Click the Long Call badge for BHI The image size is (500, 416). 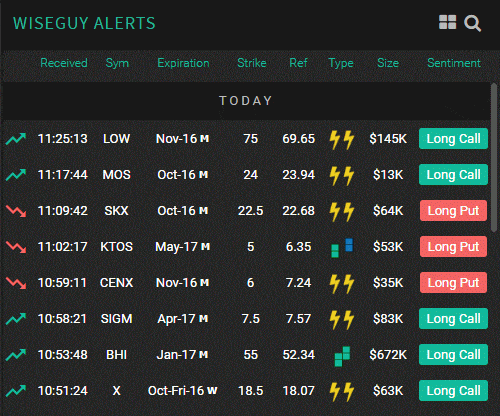[x=453, y=355]
